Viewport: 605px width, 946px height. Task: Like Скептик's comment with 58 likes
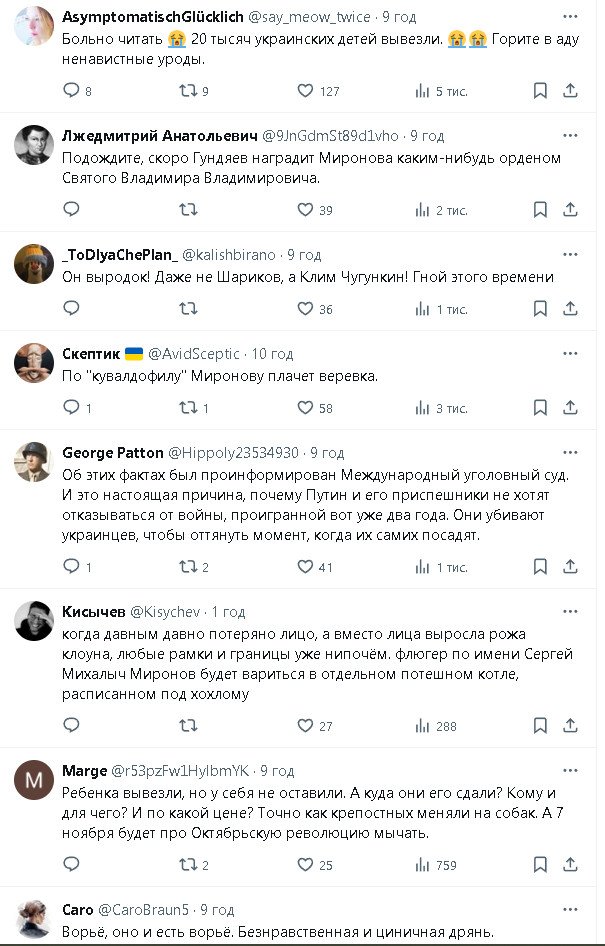306,408
